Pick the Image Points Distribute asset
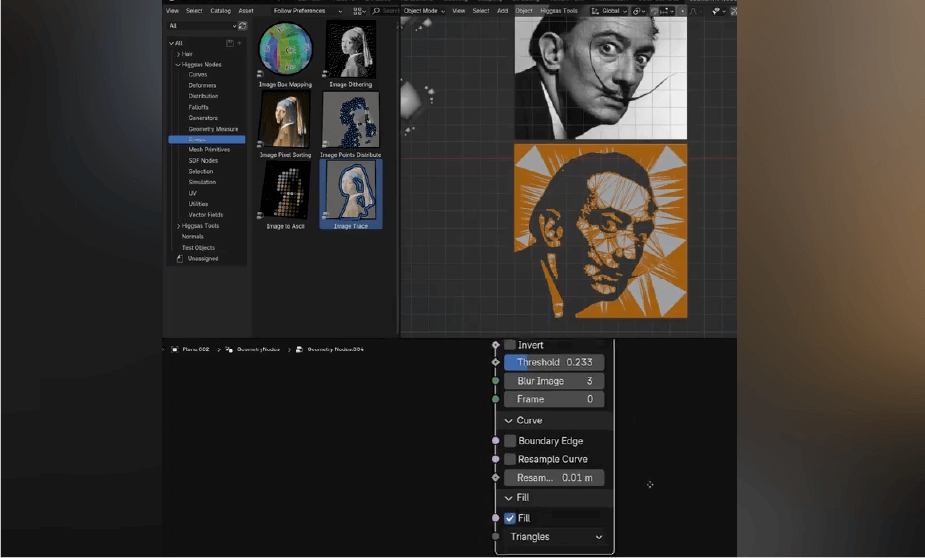This screenshot has width=925, height=558. pos(350,120)
